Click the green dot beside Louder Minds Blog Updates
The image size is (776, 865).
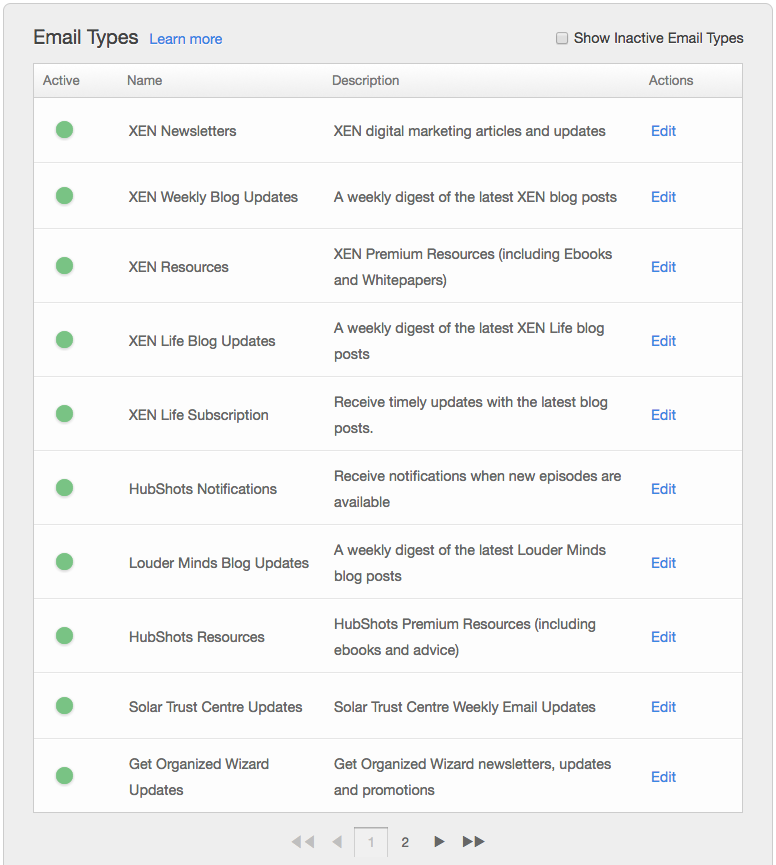(65, 562)
